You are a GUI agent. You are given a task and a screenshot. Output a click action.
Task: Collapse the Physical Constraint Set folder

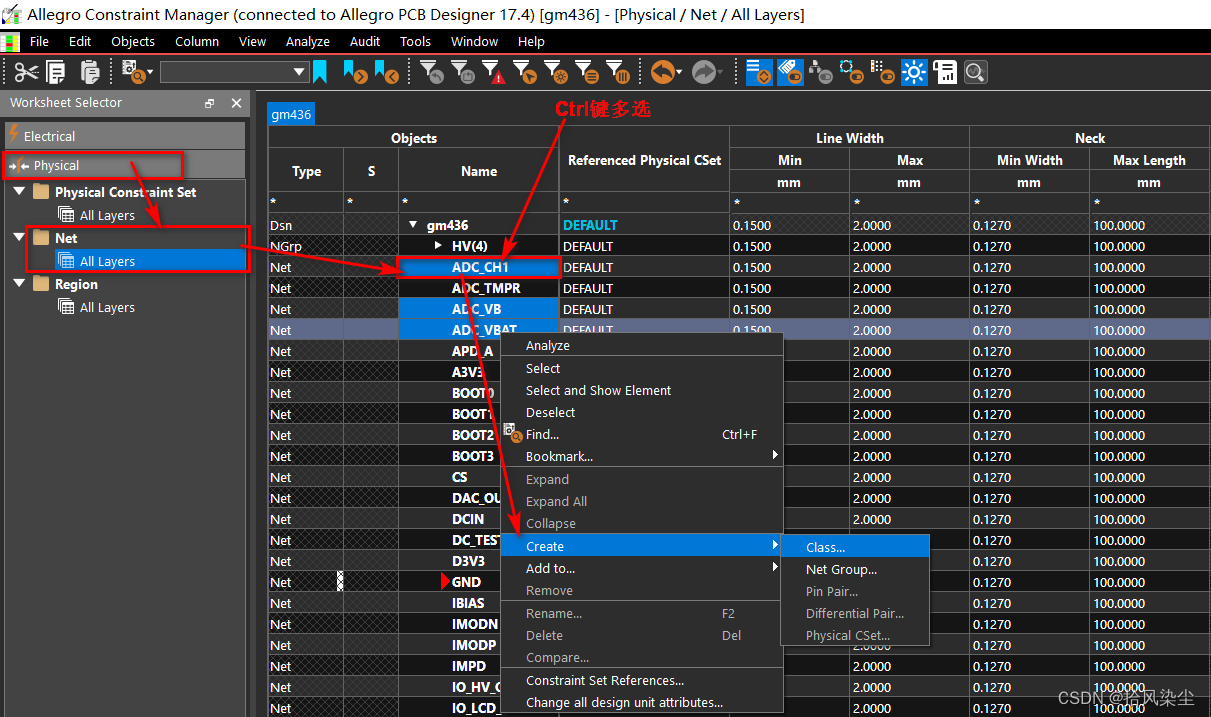(x=19, y=192)
